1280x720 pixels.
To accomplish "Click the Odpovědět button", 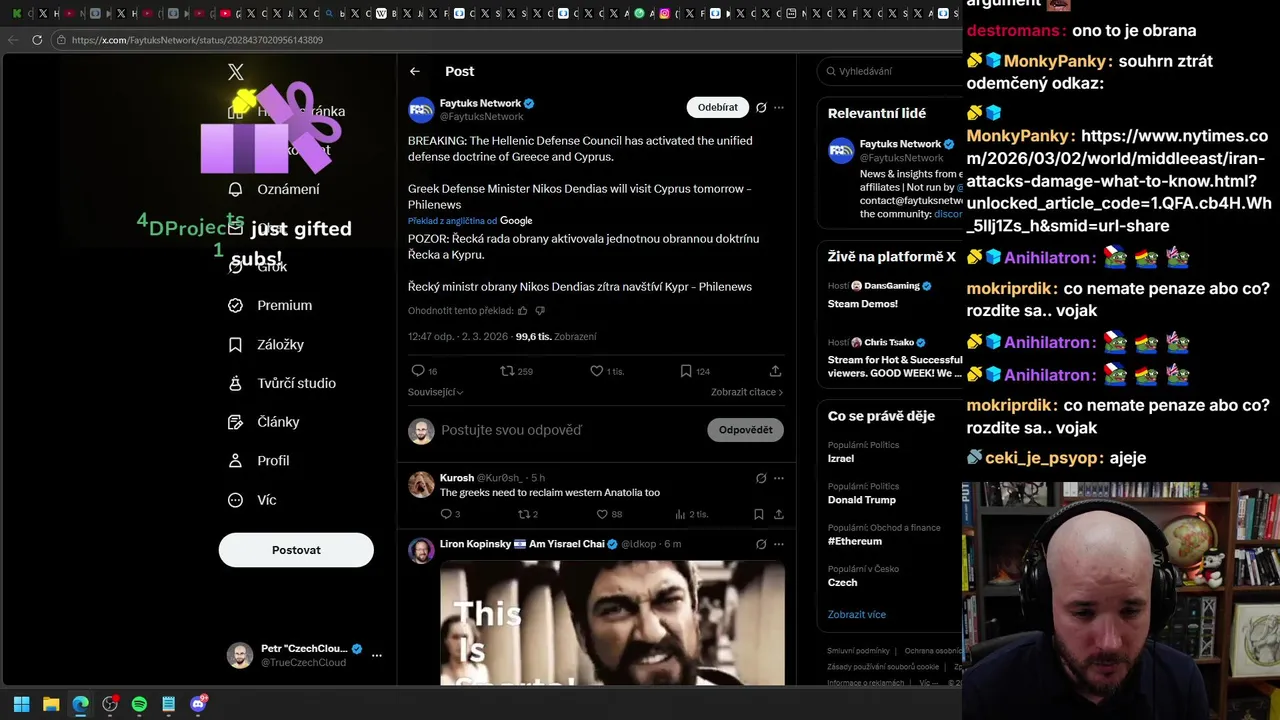I will point(745,430).
